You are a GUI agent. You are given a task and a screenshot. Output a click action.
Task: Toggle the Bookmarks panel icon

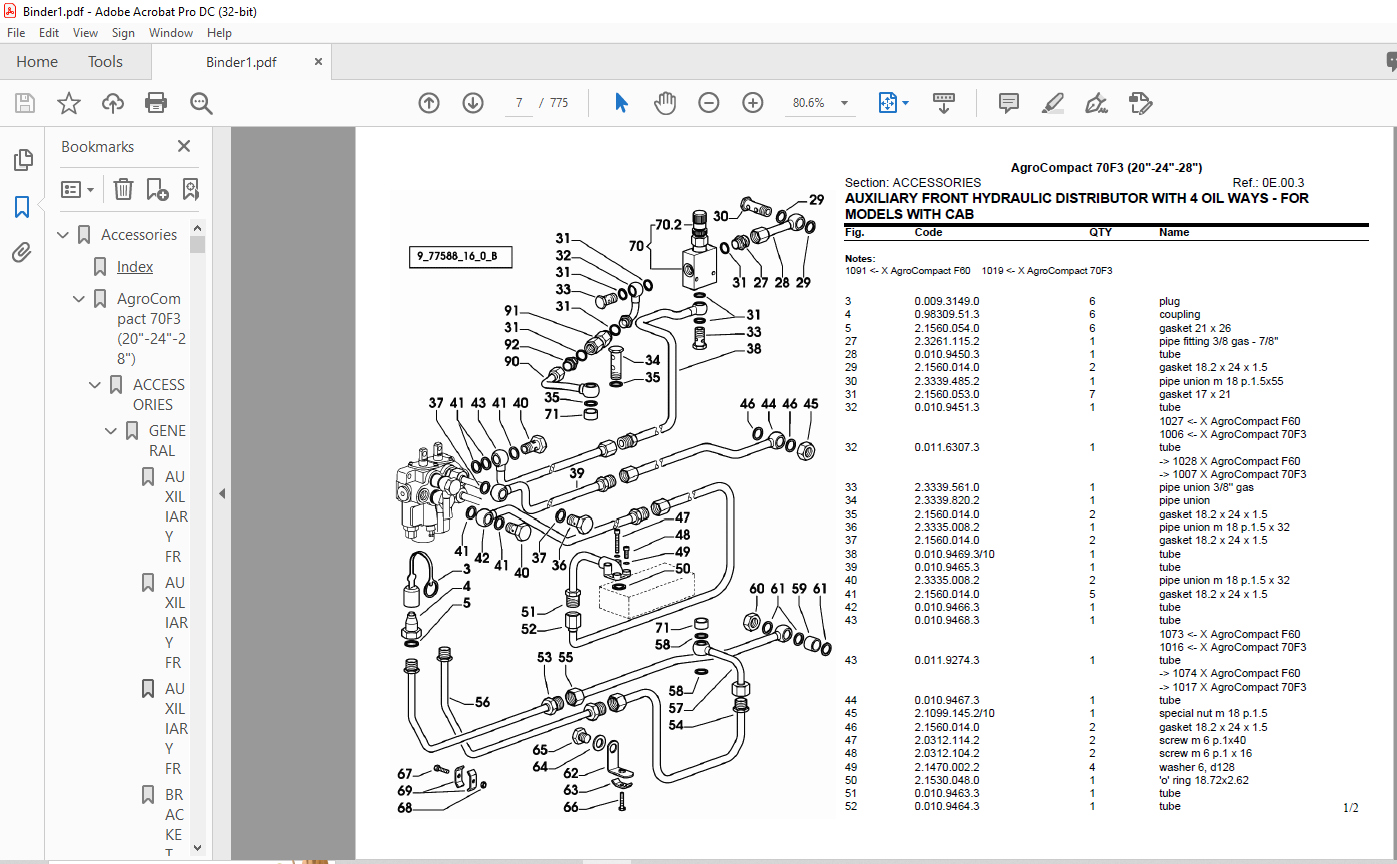(22, 207)
